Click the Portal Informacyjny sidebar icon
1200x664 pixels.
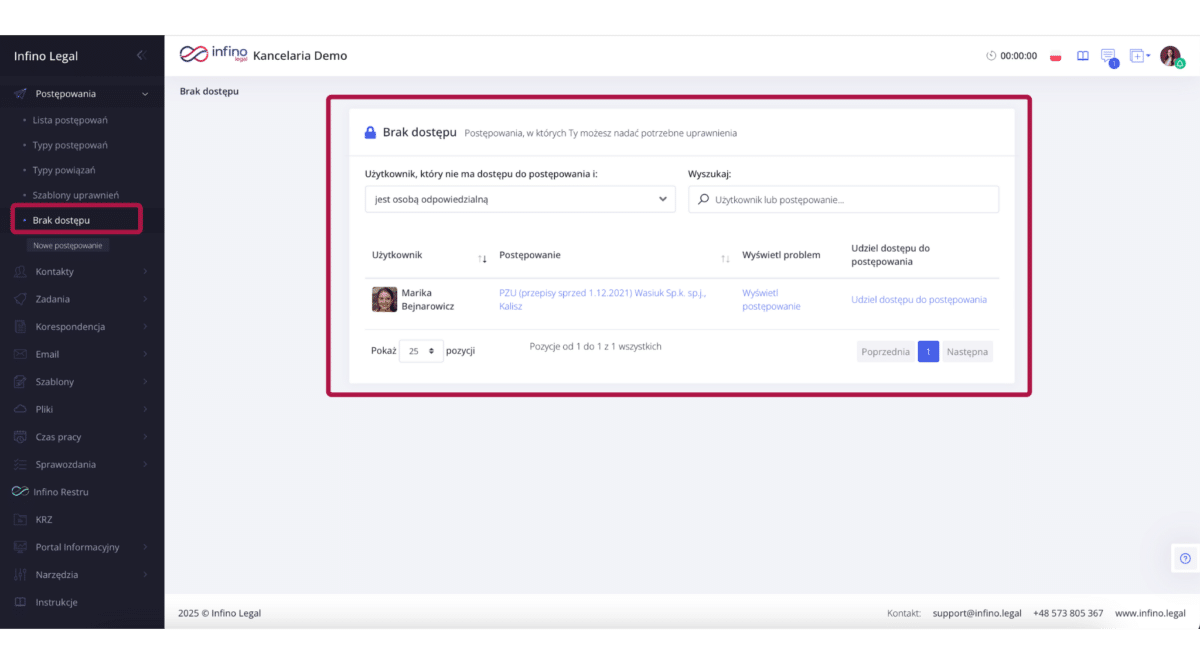tap(20, 547)
